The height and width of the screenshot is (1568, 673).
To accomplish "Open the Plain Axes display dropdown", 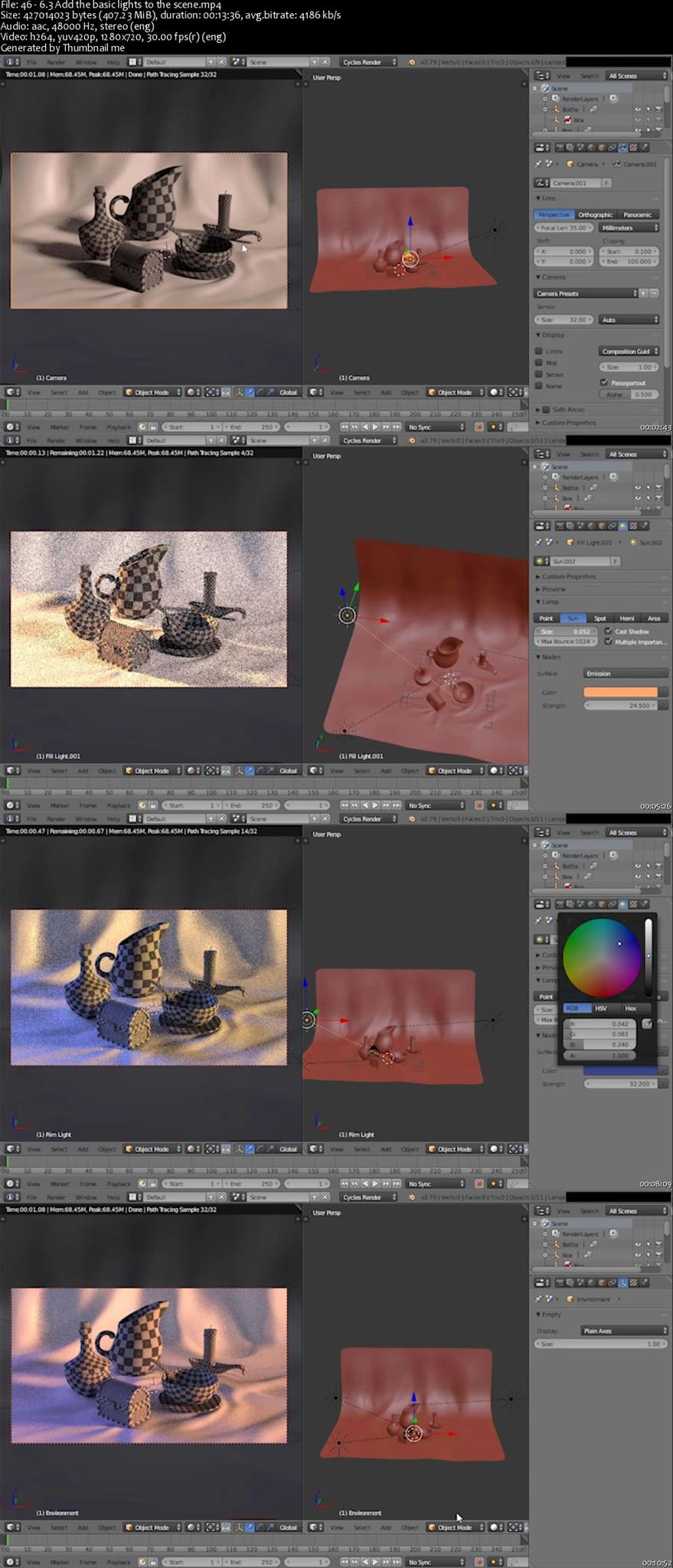I will point(625,1331).
